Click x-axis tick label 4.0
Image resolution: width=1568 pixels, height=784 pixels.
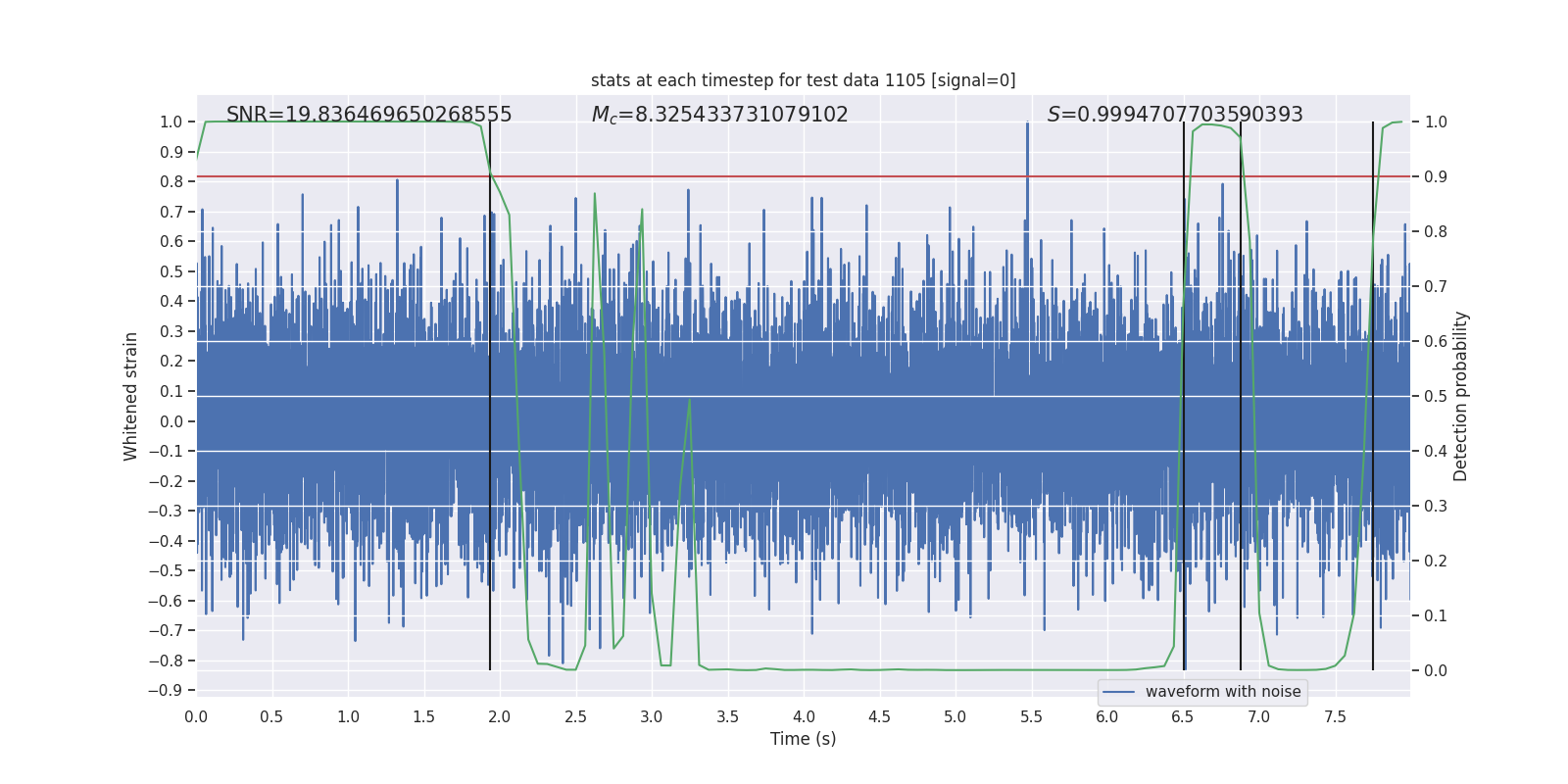tap(804, 716)
